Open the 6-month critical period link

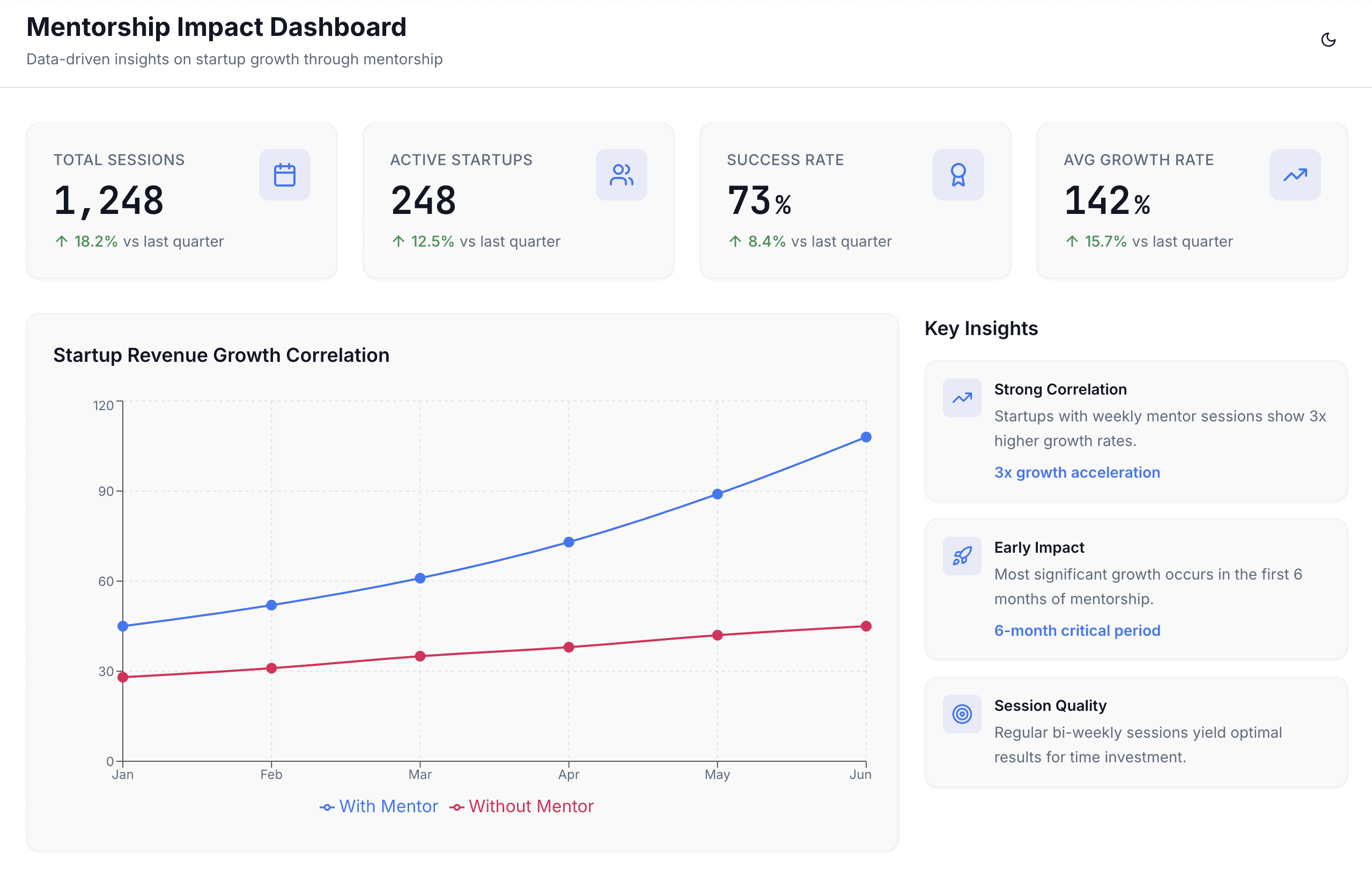click(1077, 630)
